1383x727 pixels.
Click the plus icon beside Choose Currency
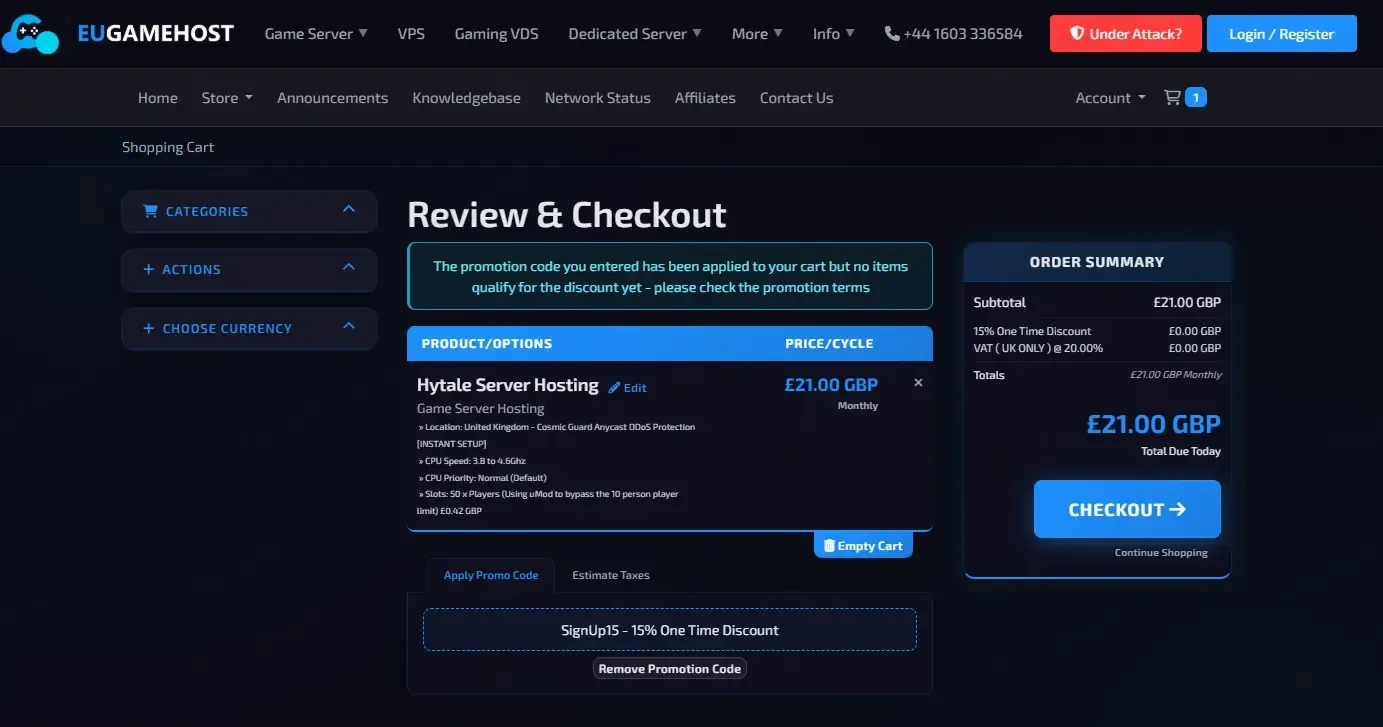pos(149,328)
